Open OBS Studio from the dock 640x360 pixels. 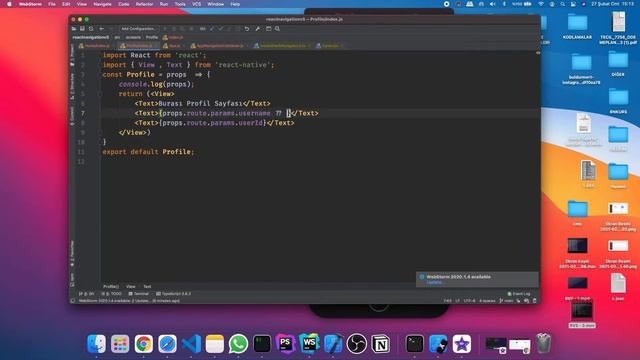click(357, 344)
